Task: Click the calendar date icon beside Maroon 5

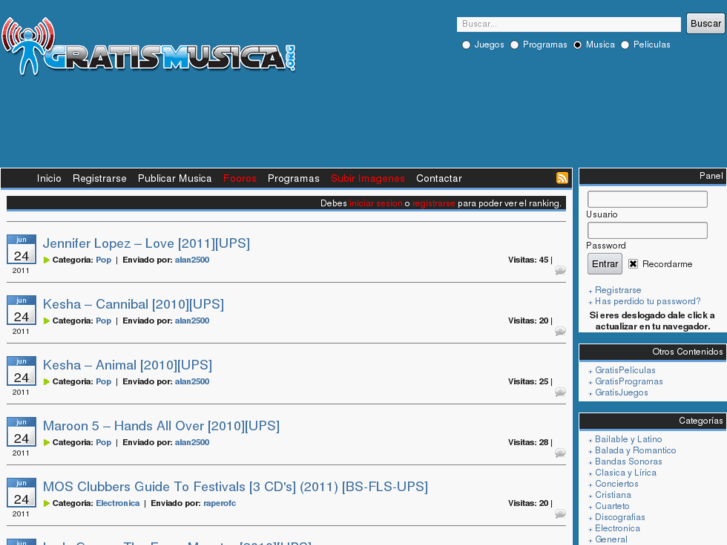Action: click(21, 431)
